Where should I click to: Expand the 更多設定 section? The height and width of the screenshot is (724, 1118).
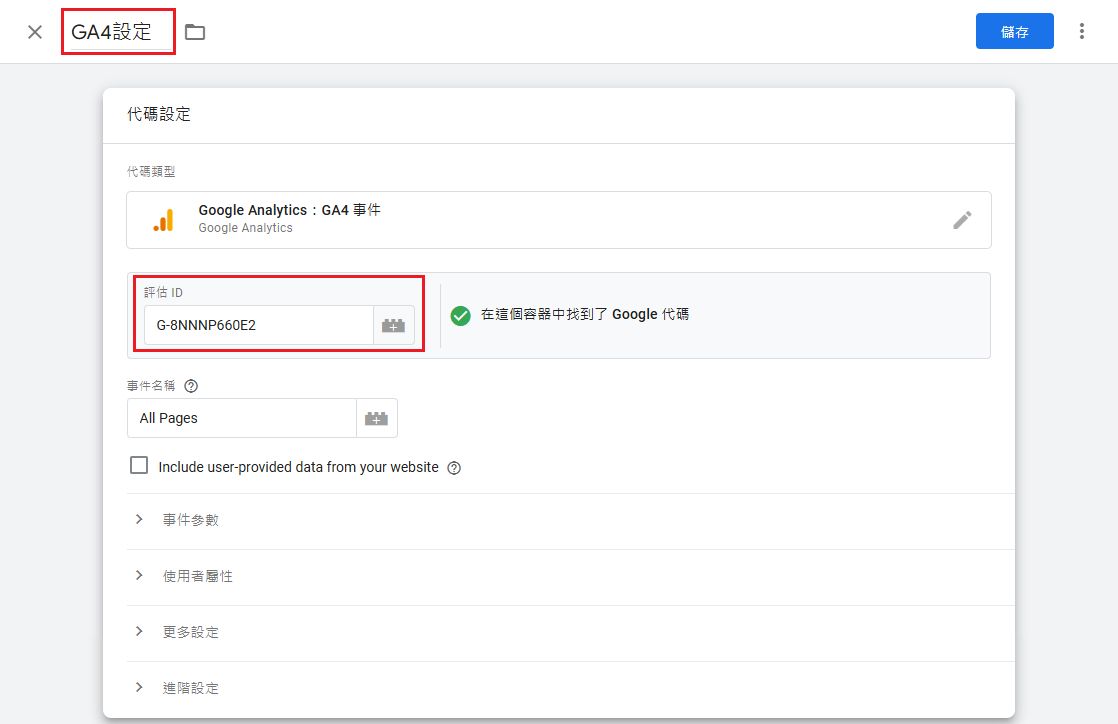pos(192,632)
